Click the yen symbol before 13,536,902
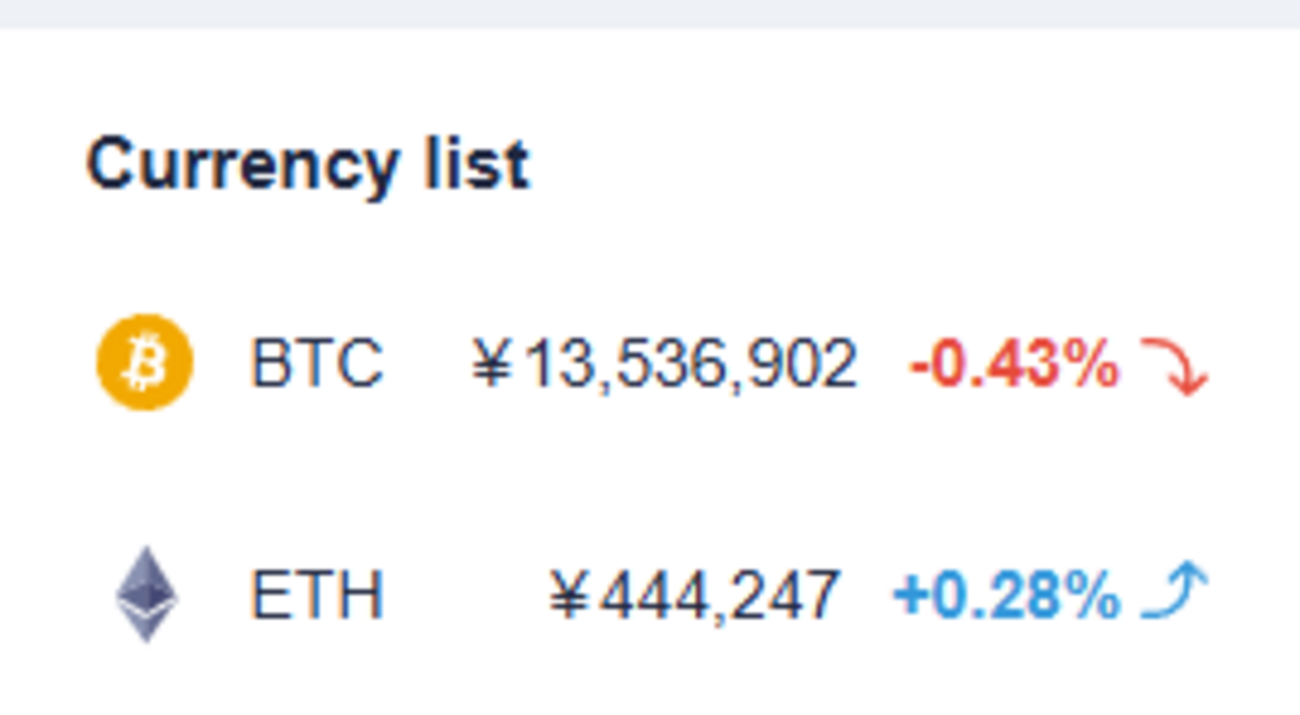The width and height of the screenshot is (1300, 715). pos(492,364)
